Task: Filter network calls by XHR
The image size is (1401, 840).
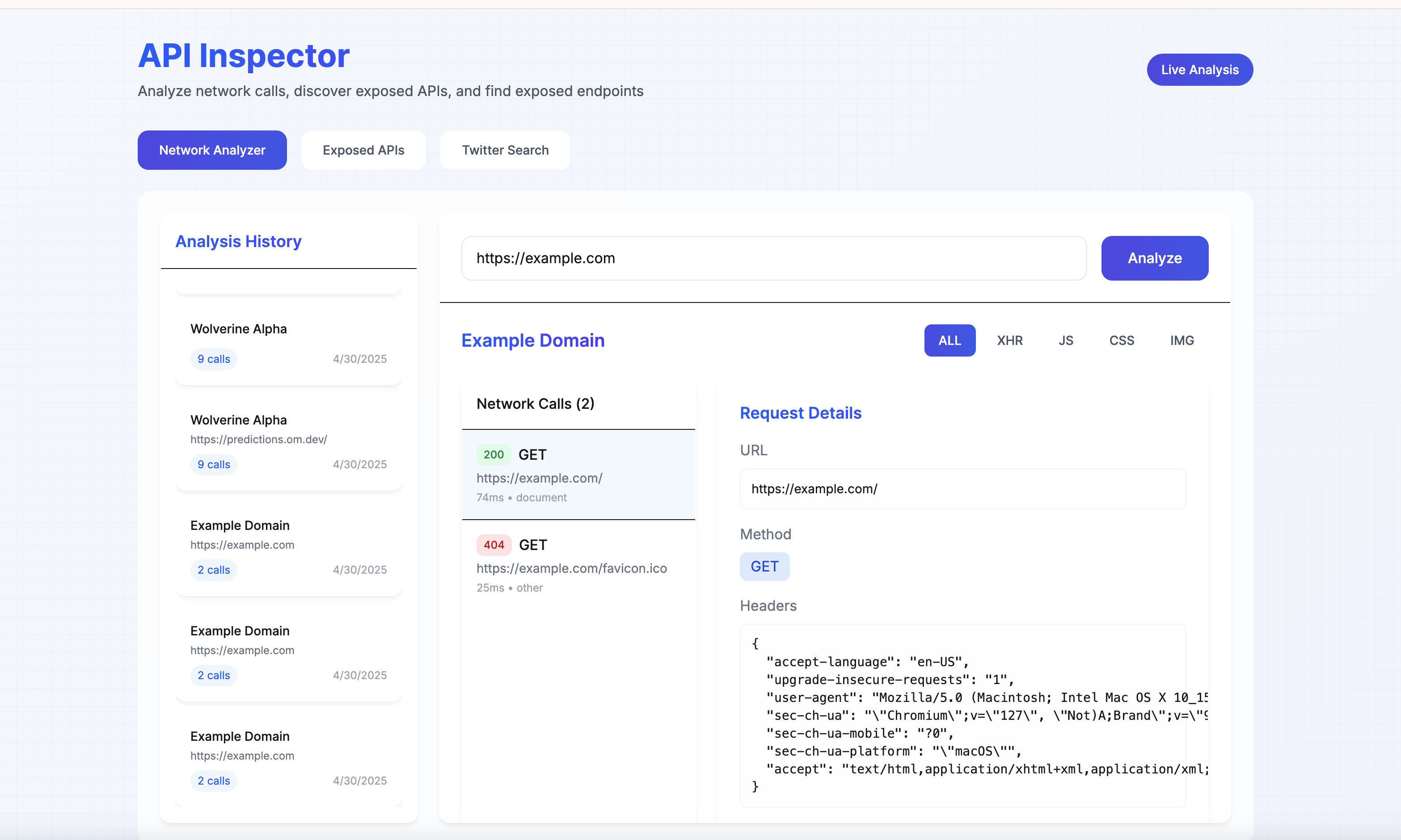Action: [x=1009, y=340]
